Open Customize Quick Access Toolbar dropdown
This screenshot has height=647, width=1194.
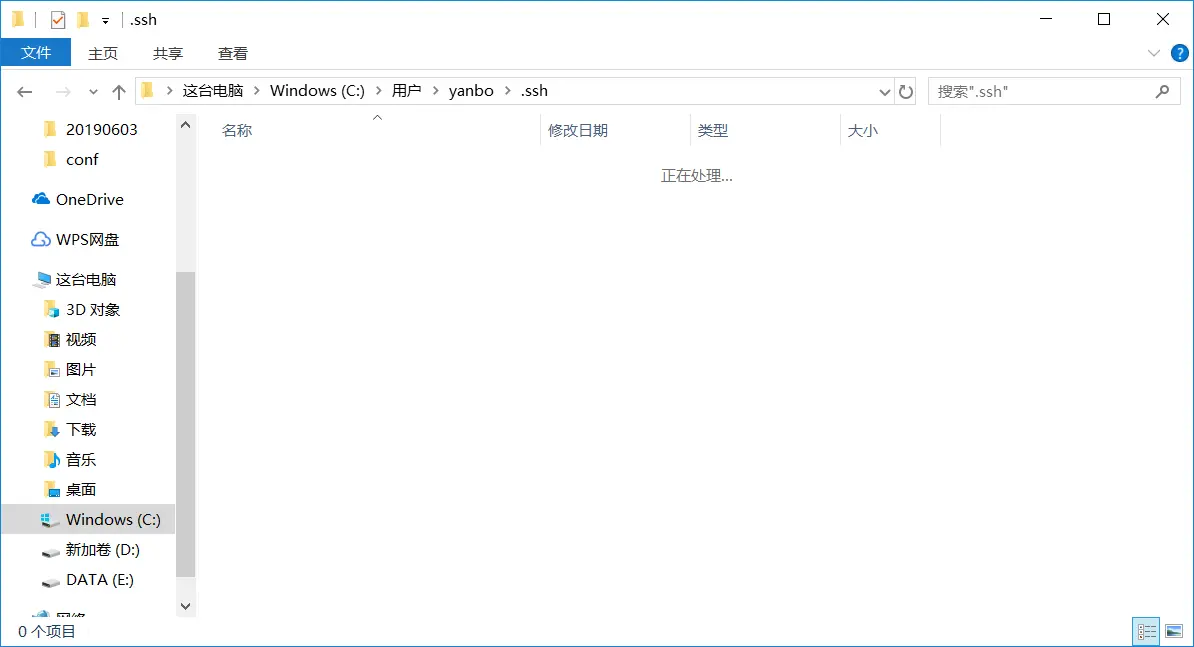[105, 20]
